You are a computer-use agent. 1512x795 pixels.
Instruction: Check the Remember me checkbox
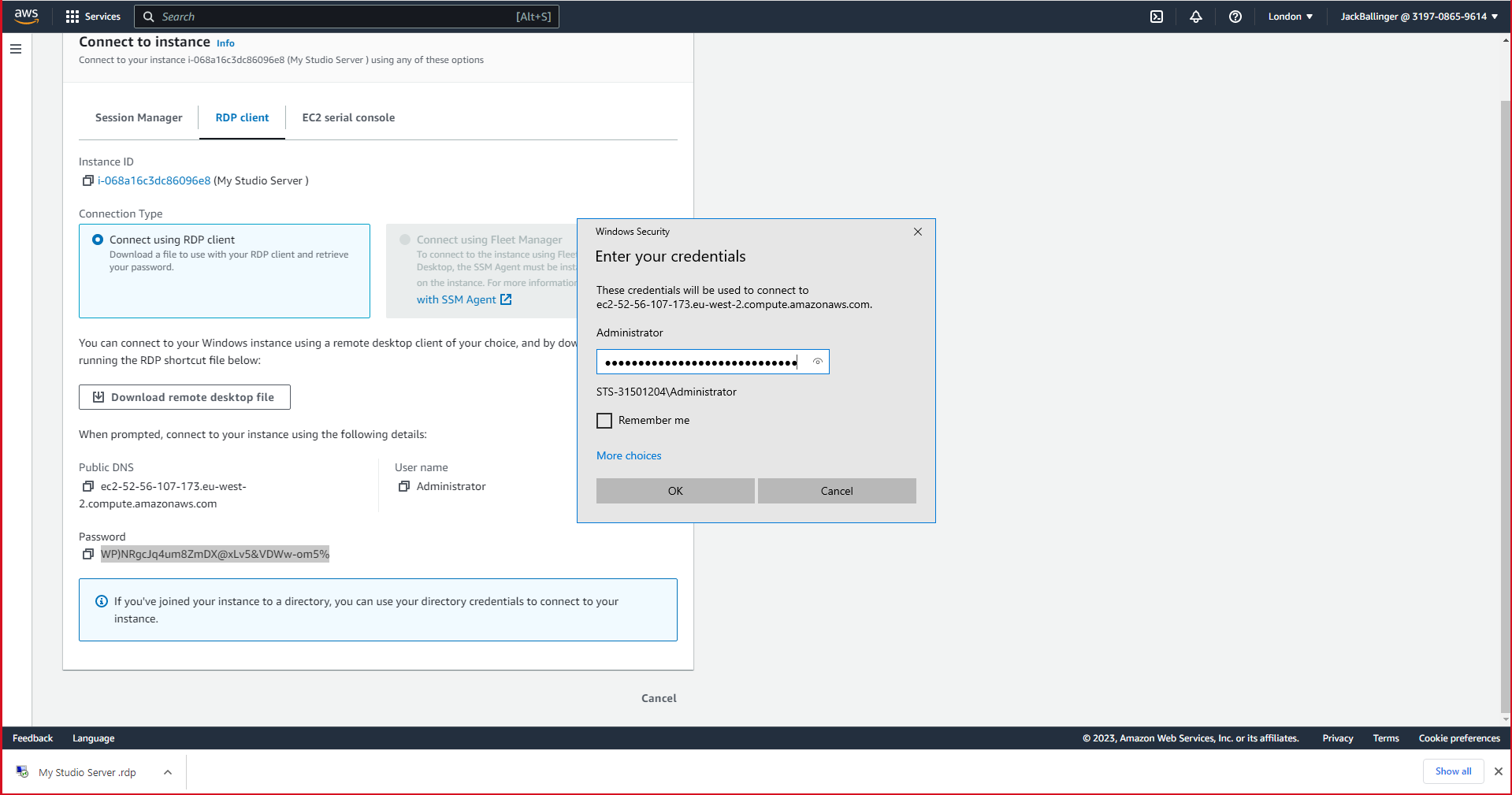604,421
